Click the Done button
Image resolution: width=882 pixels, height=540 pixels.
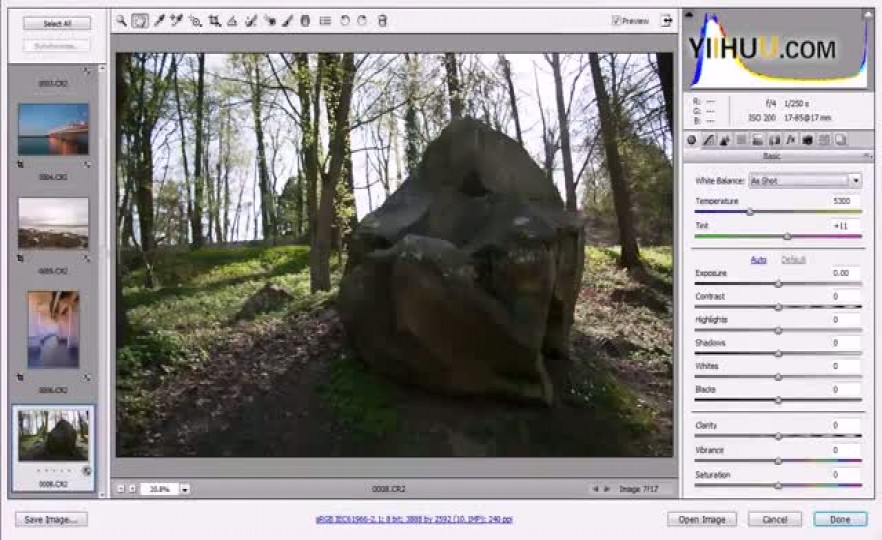tap(840, 519)
